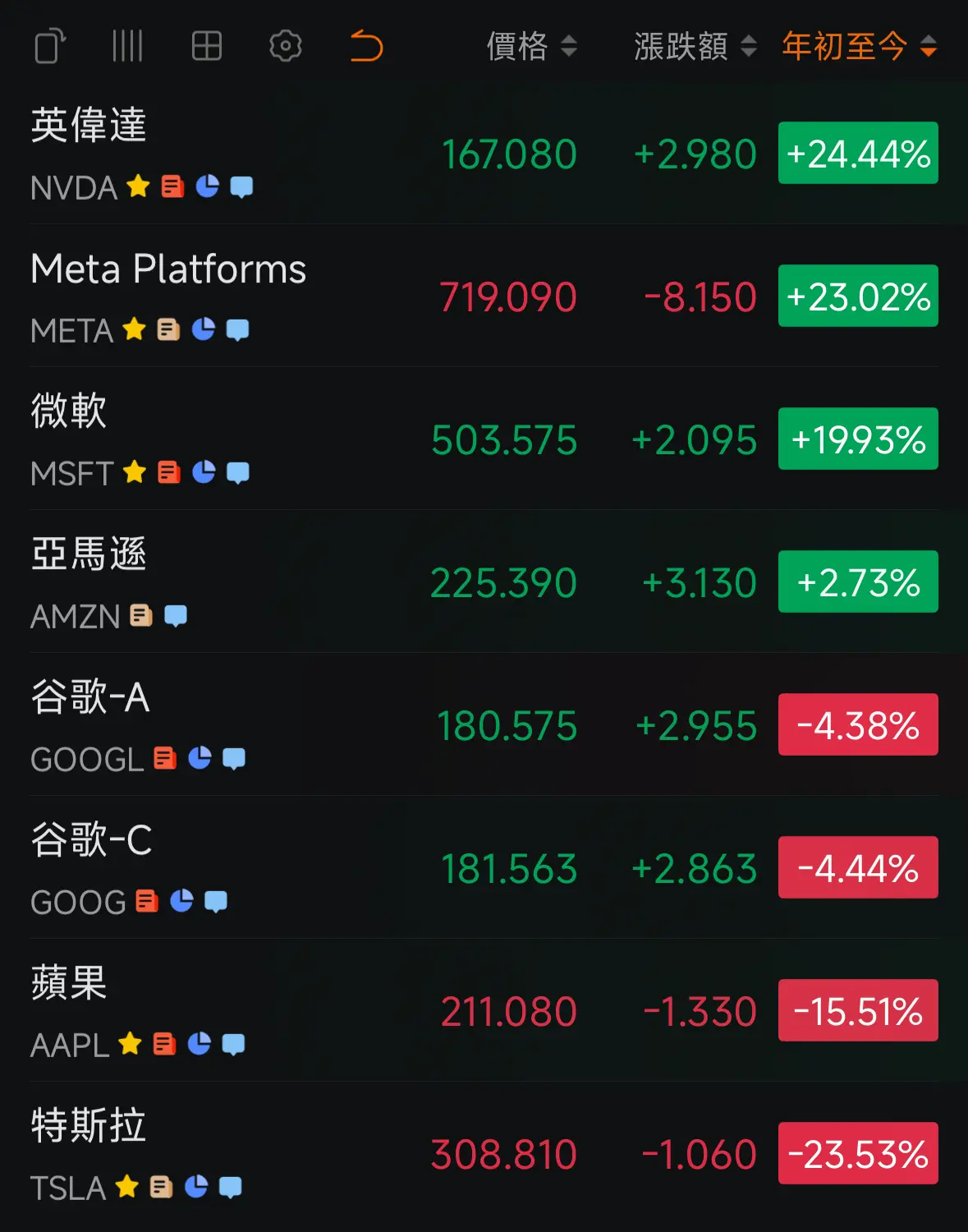Tap the -23.53% badge for TSLA

[x=858, y=1154]
